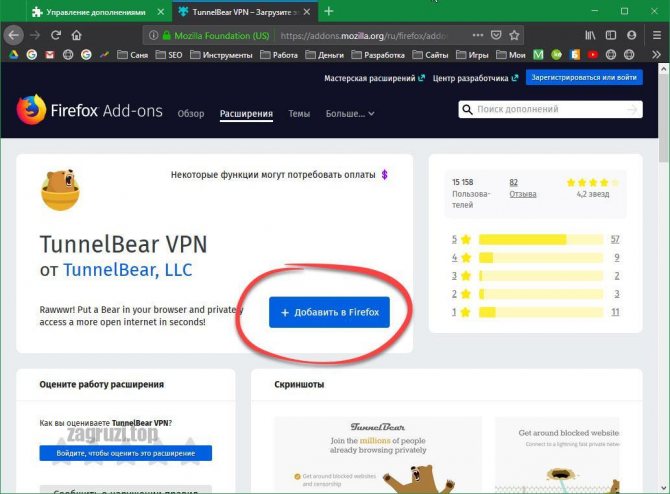This screenshot has height=494, width=670.
Task: Open the Игры bookmarks folder
Action: [x=472, y=55]
